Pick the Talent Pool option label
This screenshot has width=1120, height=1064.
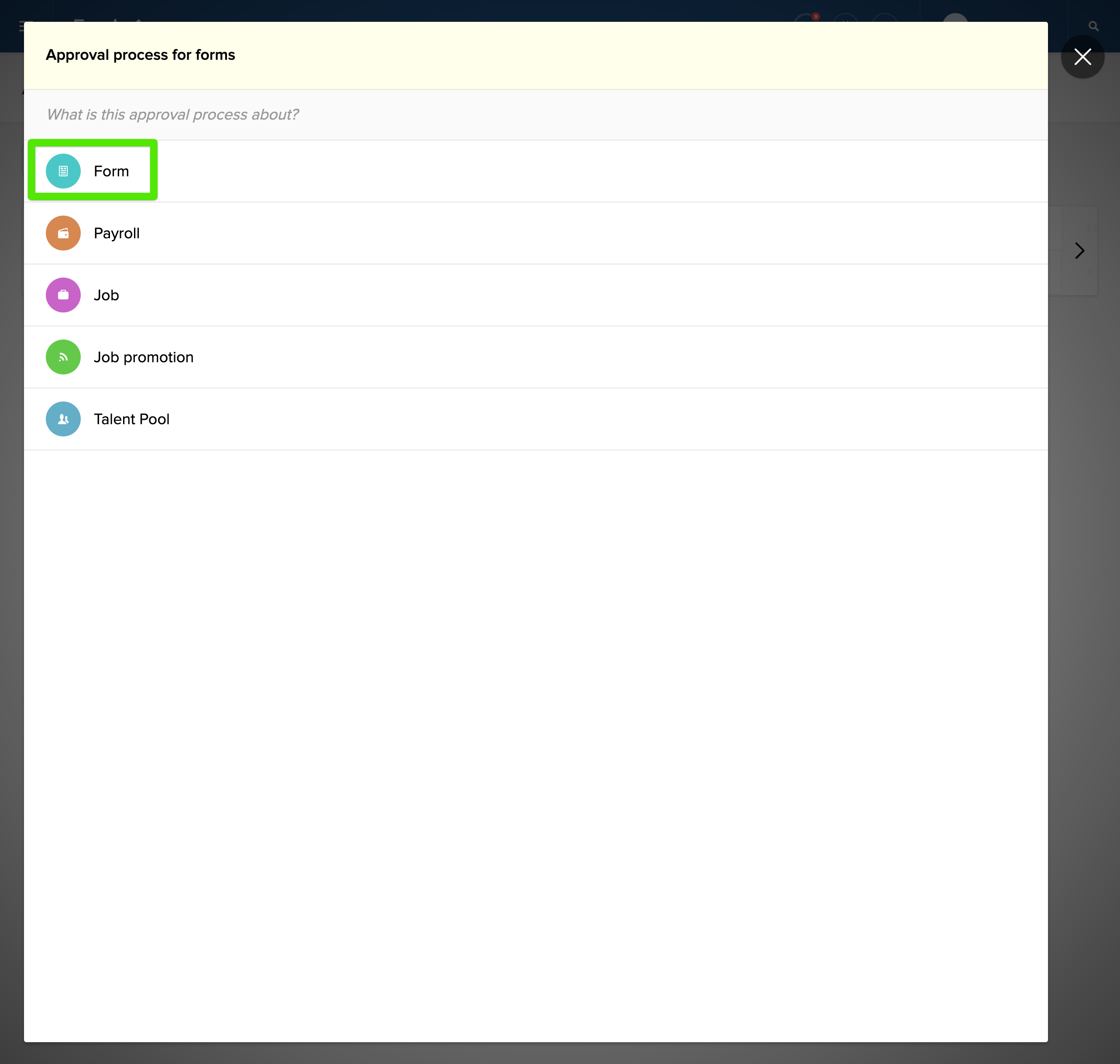tap(131, 419)
